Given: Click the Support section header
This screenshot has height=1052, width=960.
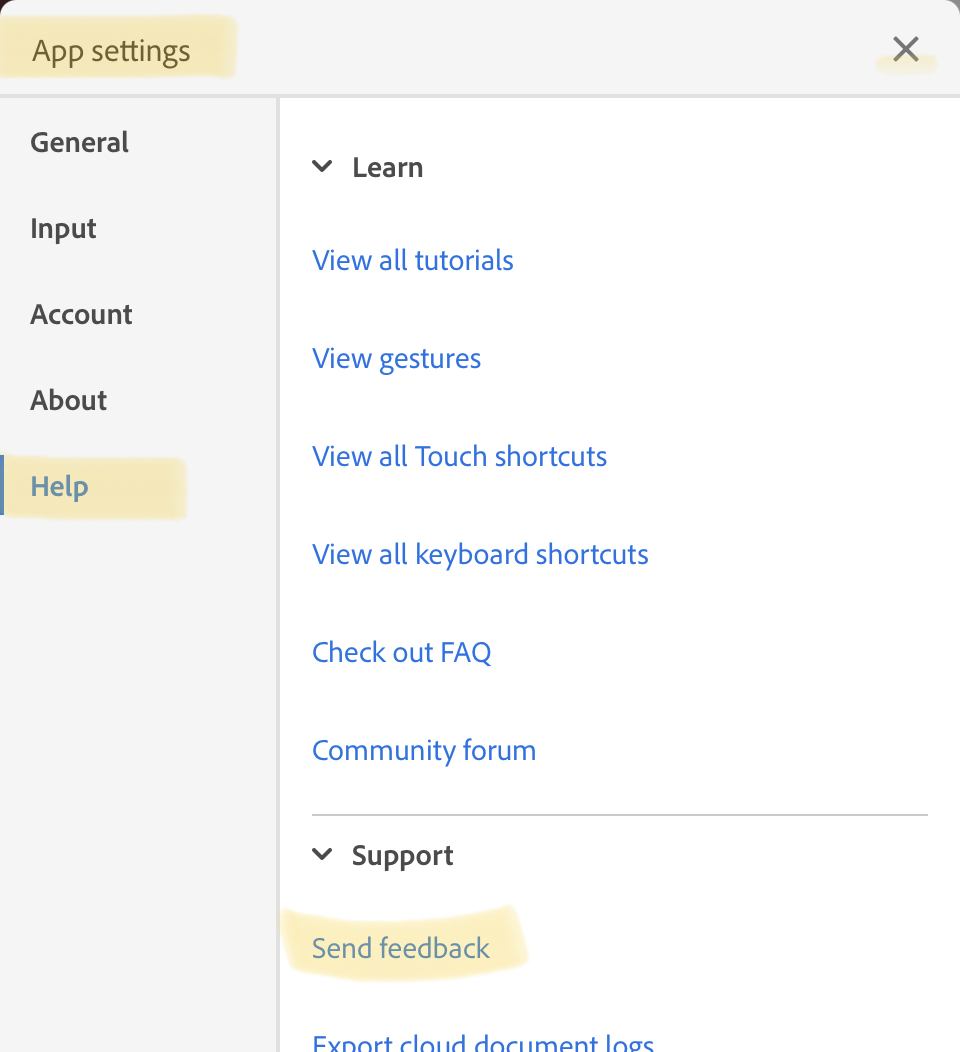Looking at the screenshot, I should click(x=402, y=855).
